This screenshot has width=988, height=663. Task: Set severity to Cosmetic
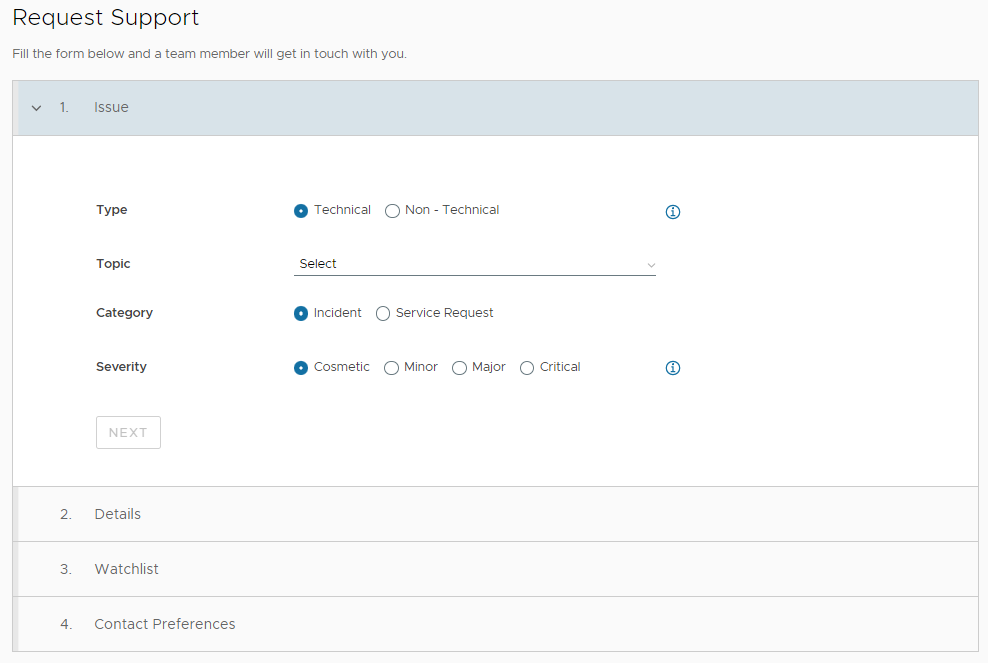(301, 367)
